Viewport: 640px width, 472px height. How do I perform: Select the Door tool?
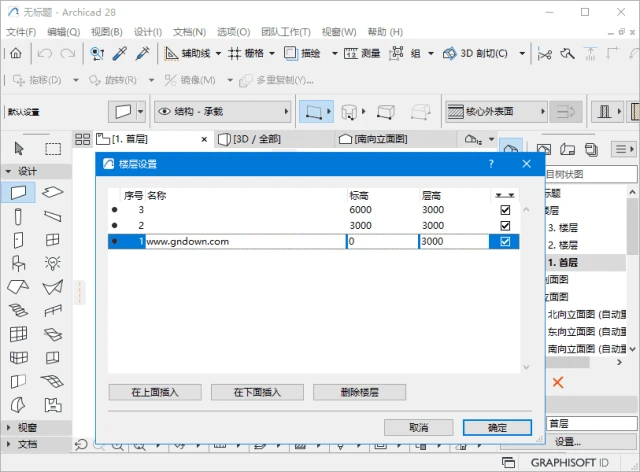click(x=18, y=240)
